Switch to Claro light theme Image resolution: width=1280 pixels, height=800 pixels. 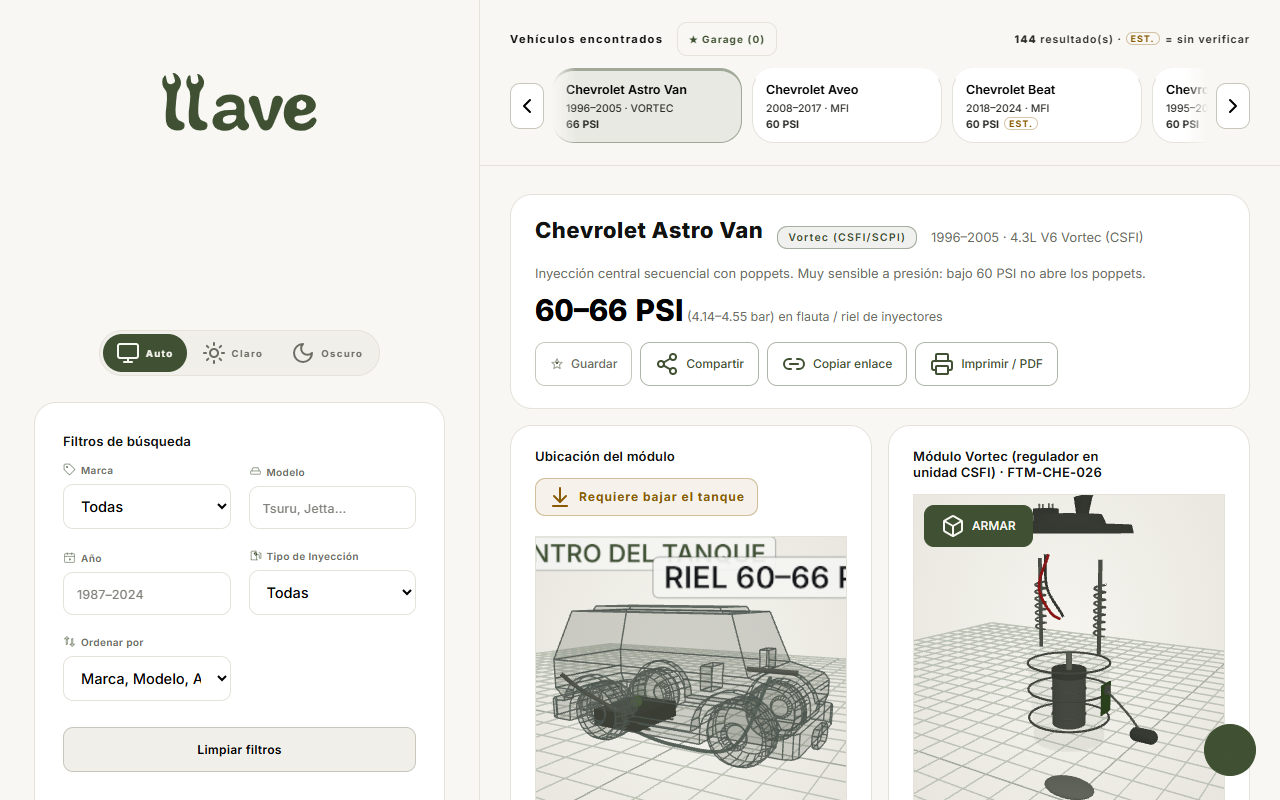tap(233, 353)
